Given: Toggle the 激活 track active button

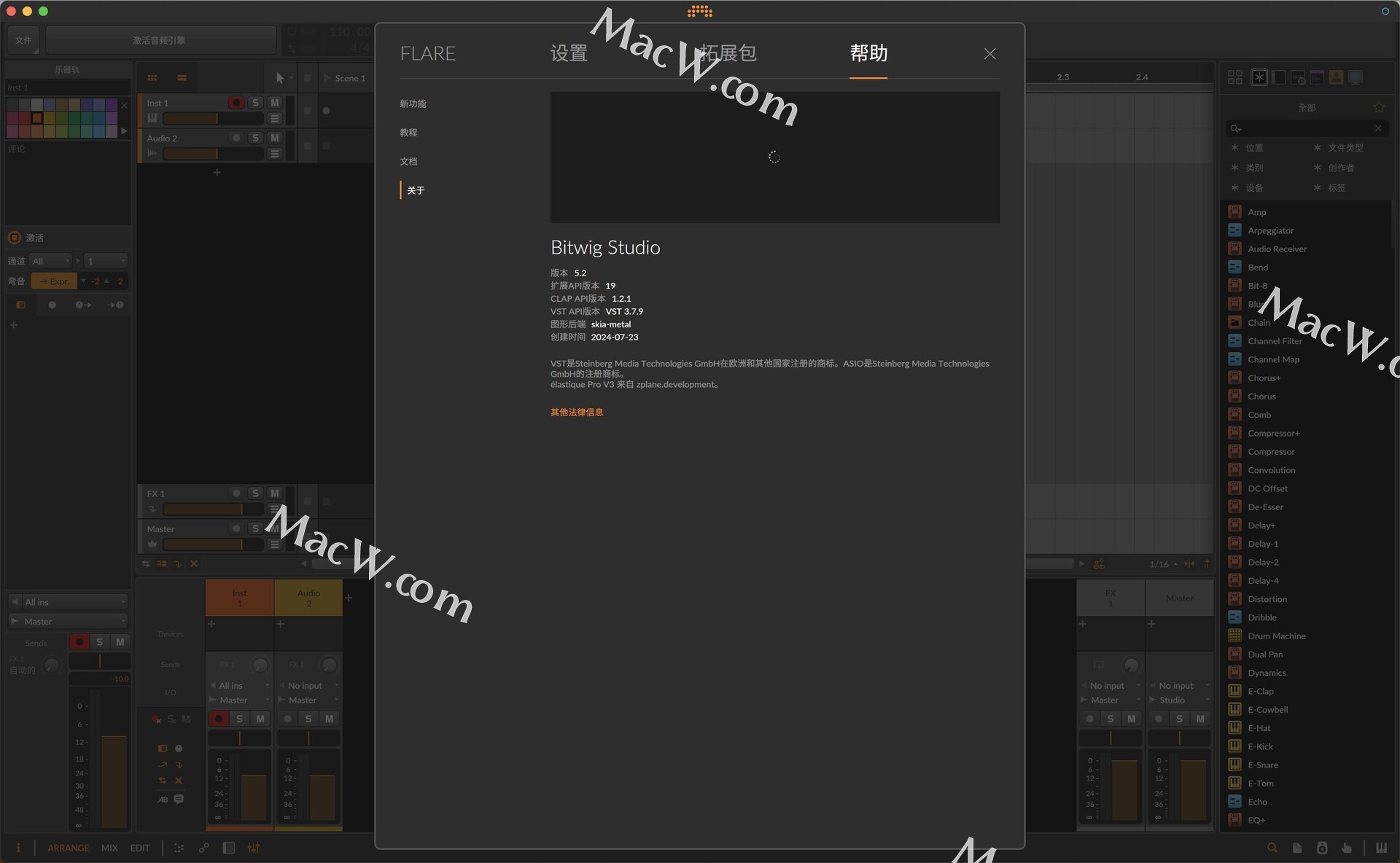Looking at the screenshot, I should point(14,238).
